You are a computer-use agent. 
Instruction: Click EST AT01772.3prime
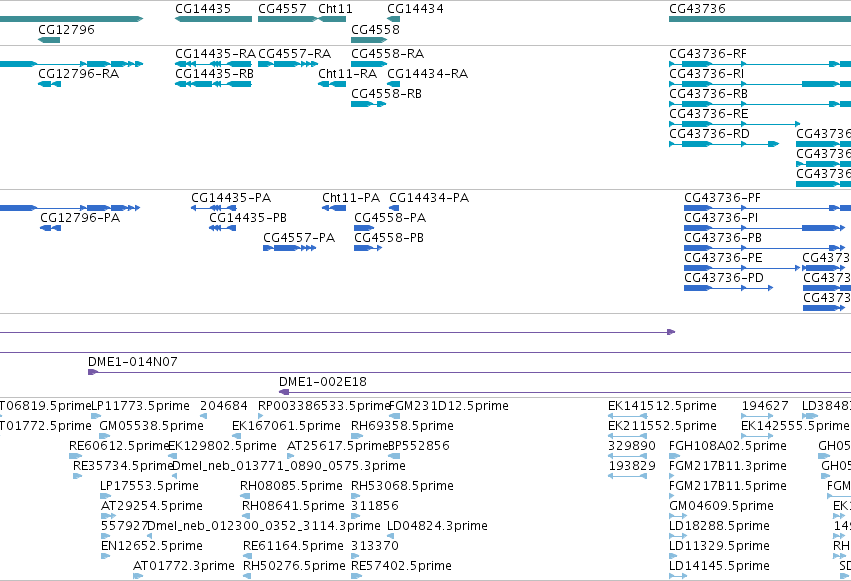coord(138,577)
